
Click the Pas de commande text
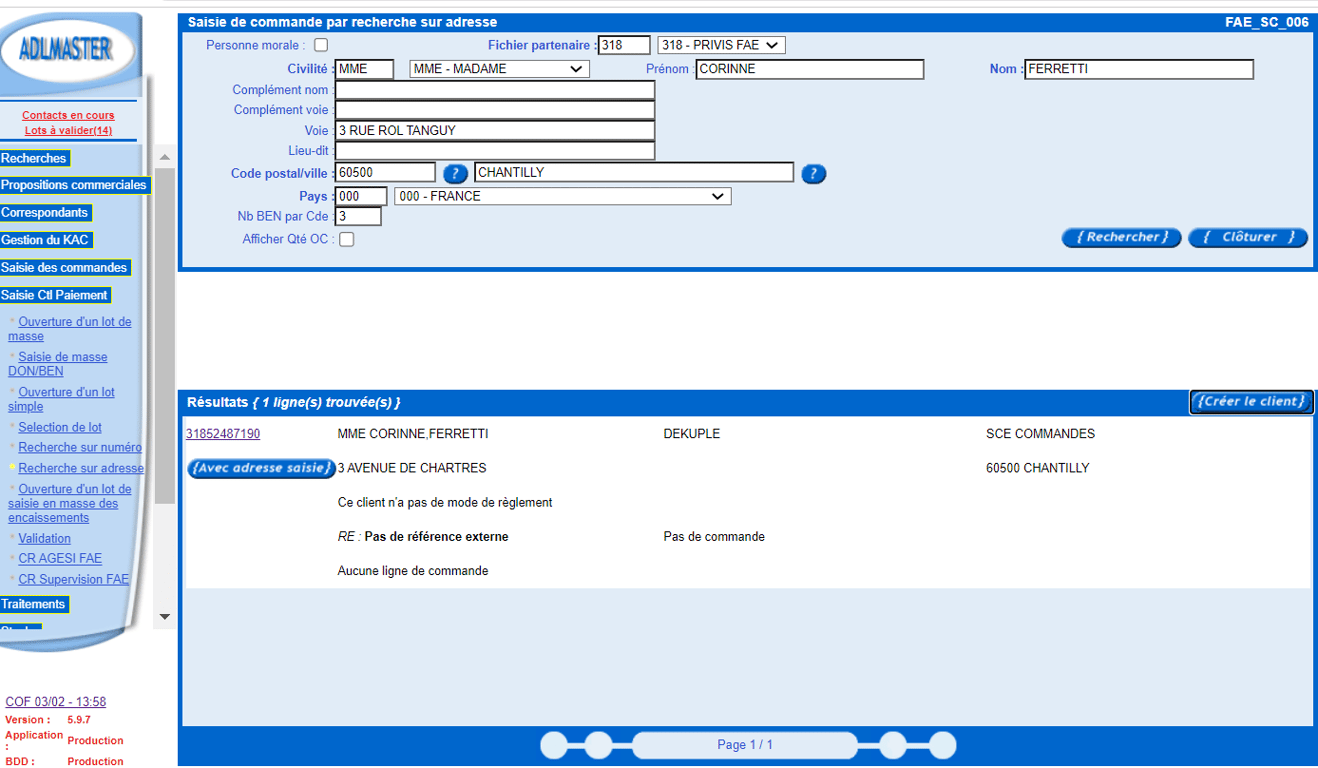click(x=714, y=537)
